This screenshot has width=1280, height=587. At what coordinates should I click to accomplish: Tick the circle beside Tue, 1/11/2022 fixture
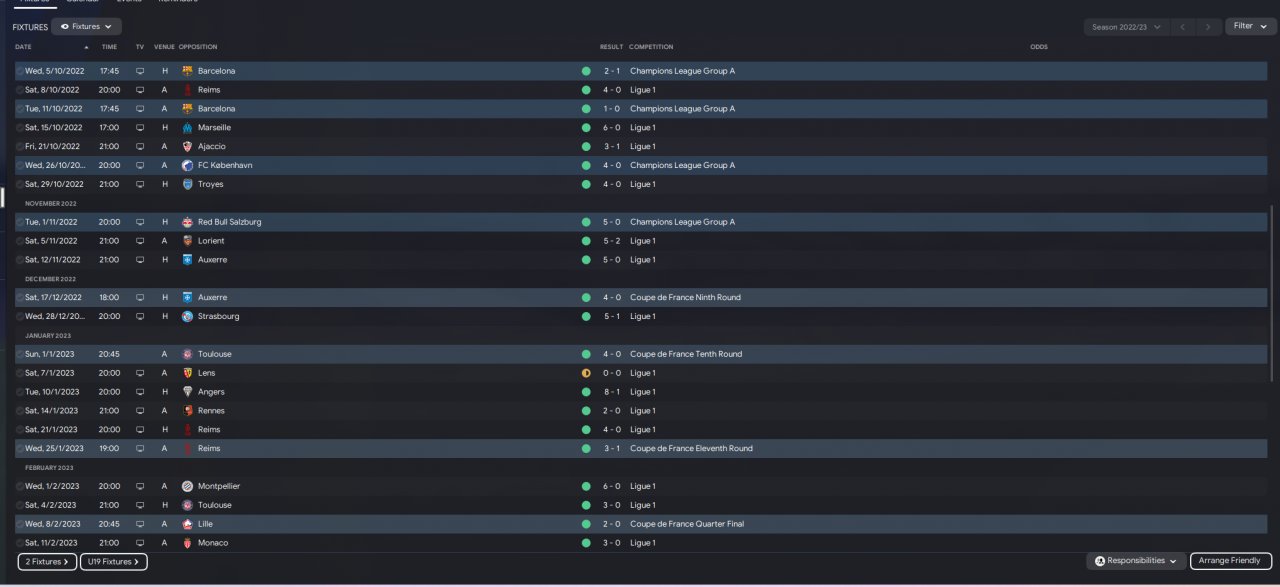[20, 222]
